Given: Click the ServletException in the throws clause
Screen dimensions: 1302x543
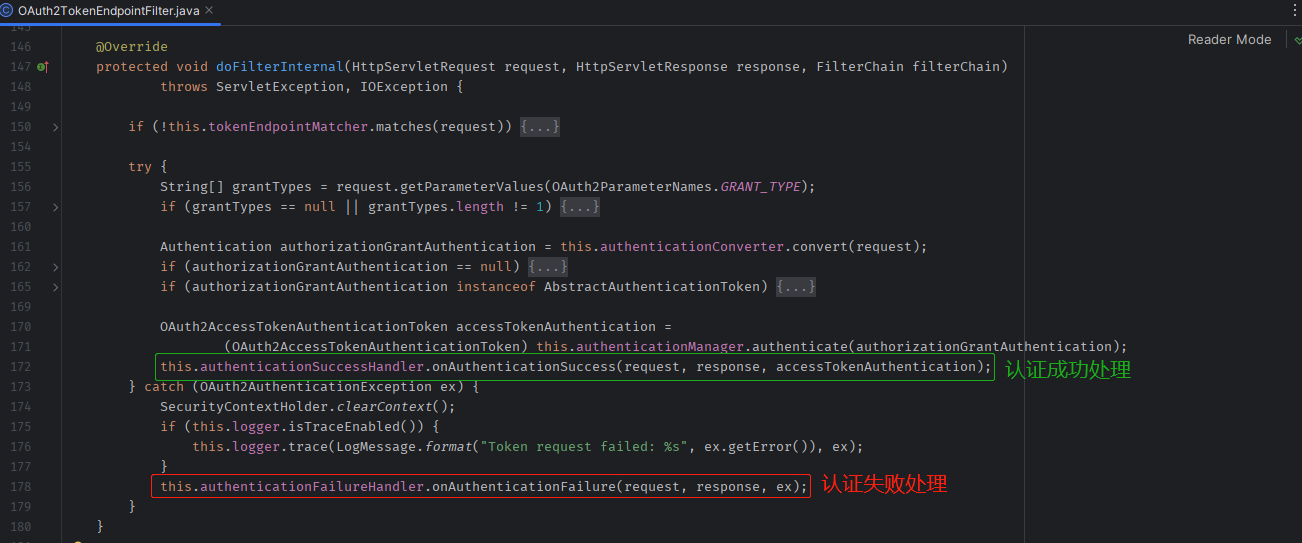Looking at the screenshot, I should pos(280,87).
